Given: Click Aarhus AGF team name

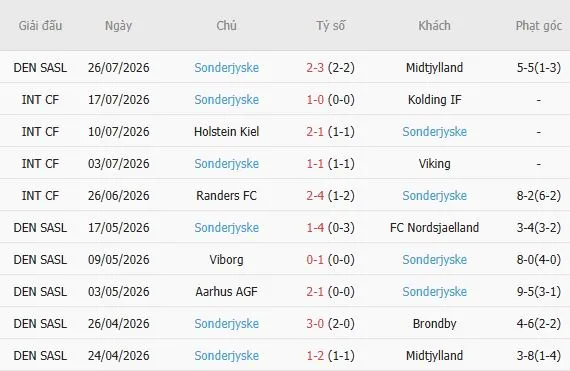Looking at the screenshot, I should (226, 291).
